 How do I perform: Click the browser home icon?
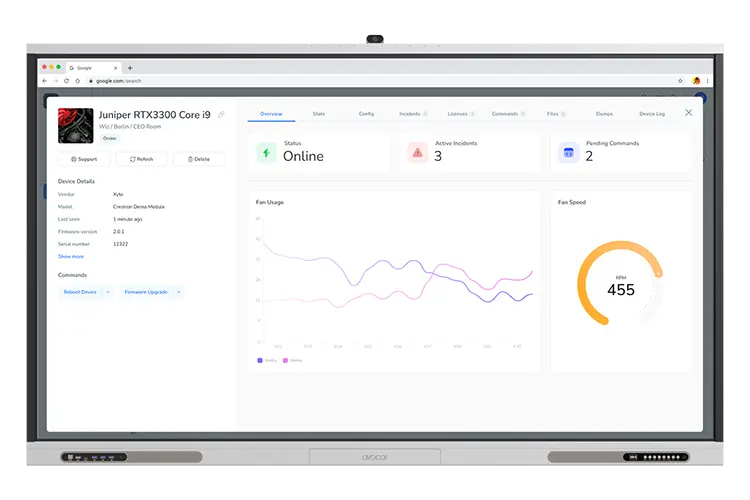[77, 81]
